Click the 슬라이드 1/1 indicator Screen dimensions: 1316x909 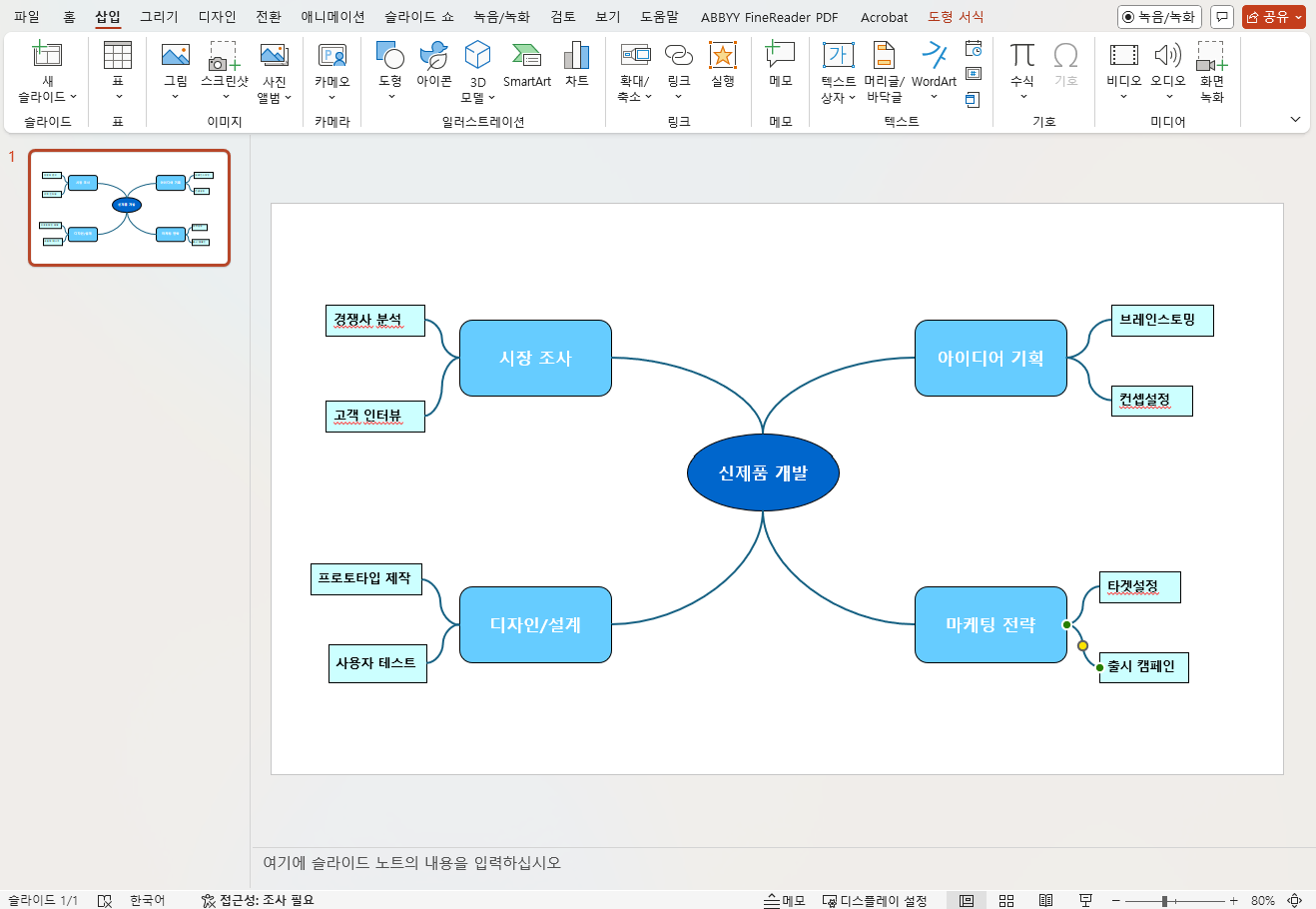point(43,900)
